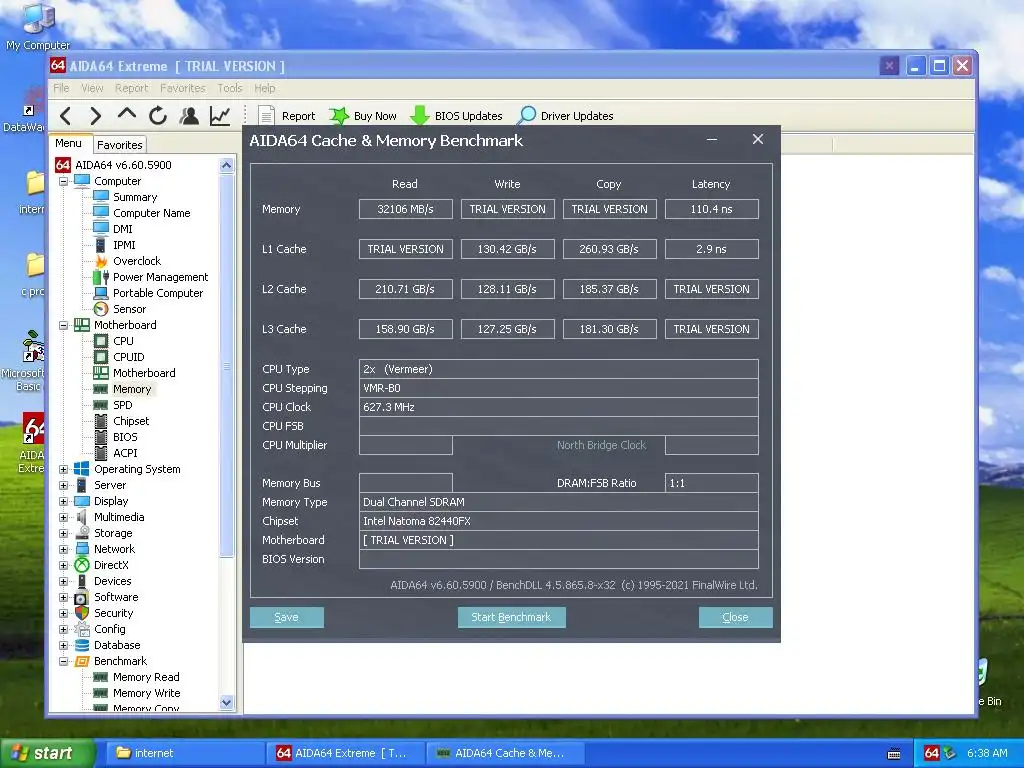Screen dimensions: 1024x768
Task: Open the user icon in toolbar
Action: (x=189, y=116)
